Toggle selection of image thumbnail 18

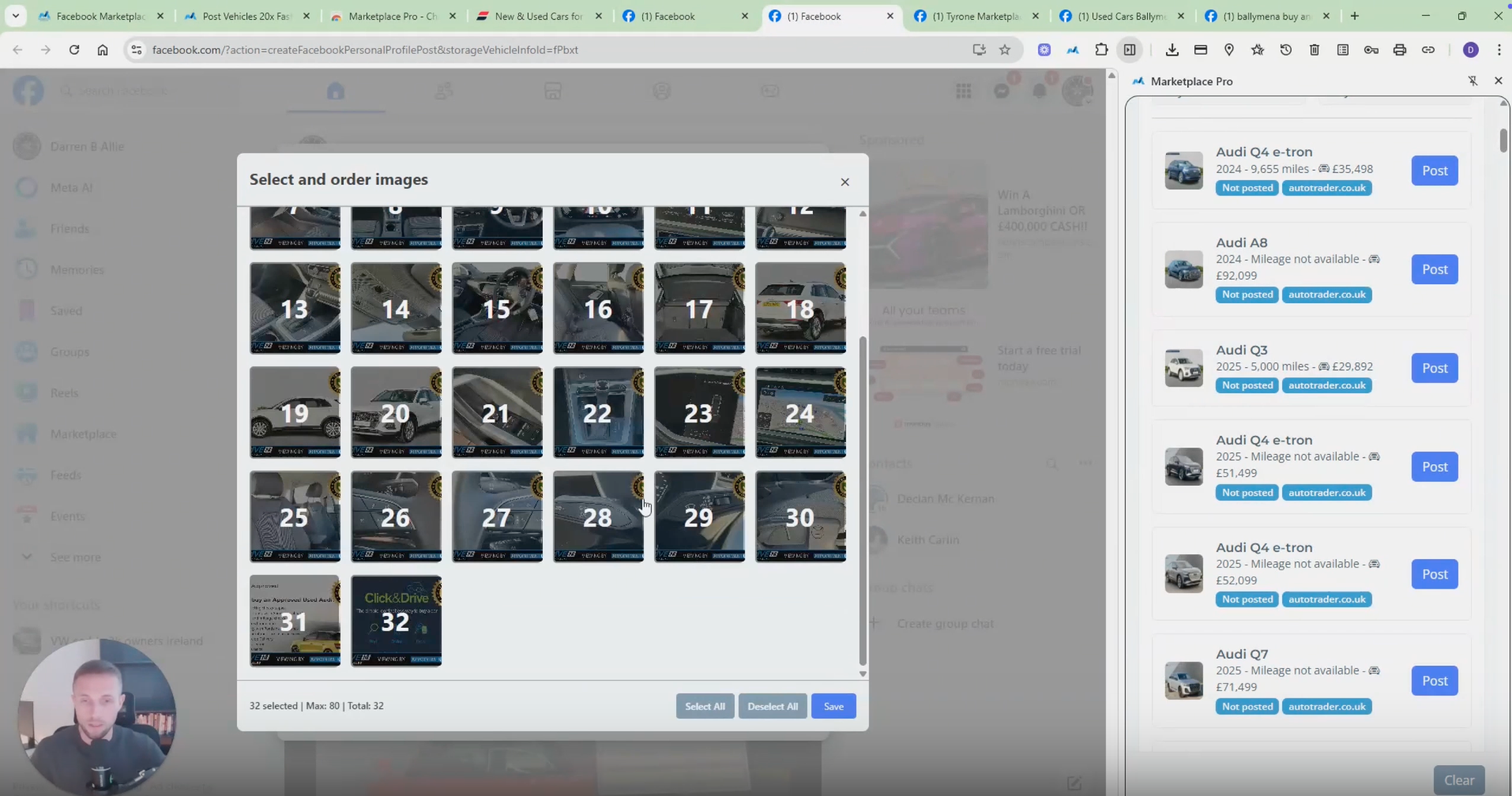800,308
